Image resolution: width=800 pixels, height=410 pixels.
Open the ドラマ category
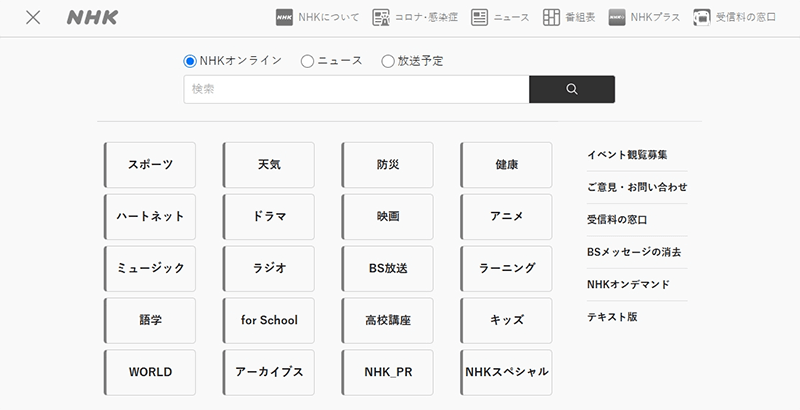(x=269, y=217)
